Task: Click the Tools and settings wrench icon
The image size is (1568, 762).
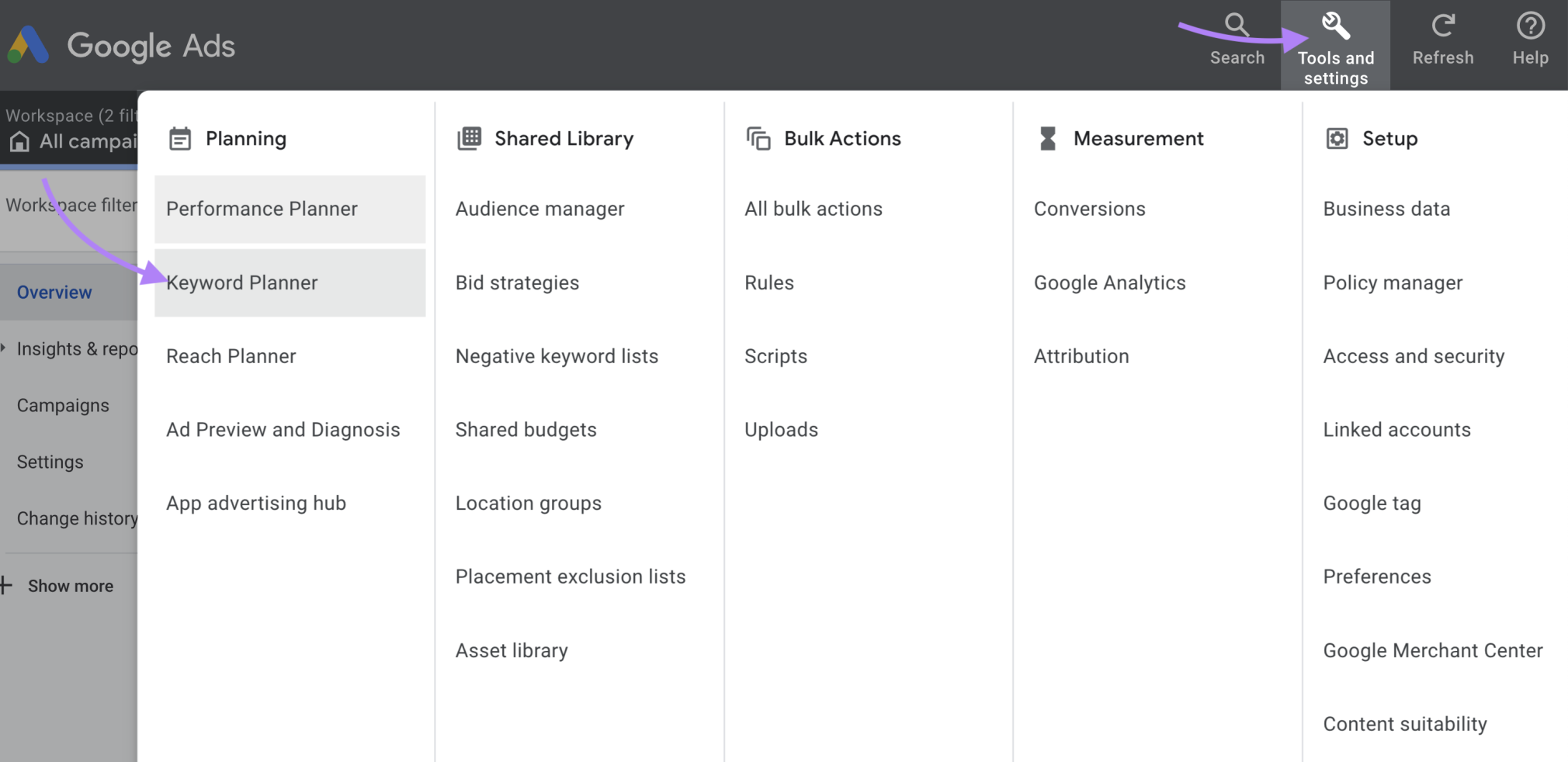Action: tap(1335, 26)
